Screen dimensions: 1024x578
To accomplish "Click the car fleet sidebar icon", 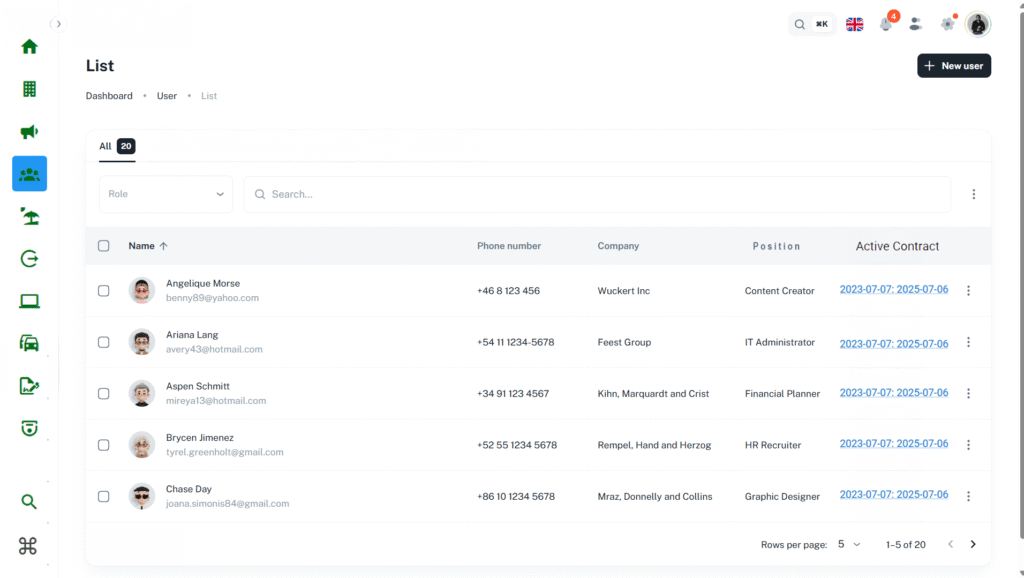I will click(x=29, y=343).
